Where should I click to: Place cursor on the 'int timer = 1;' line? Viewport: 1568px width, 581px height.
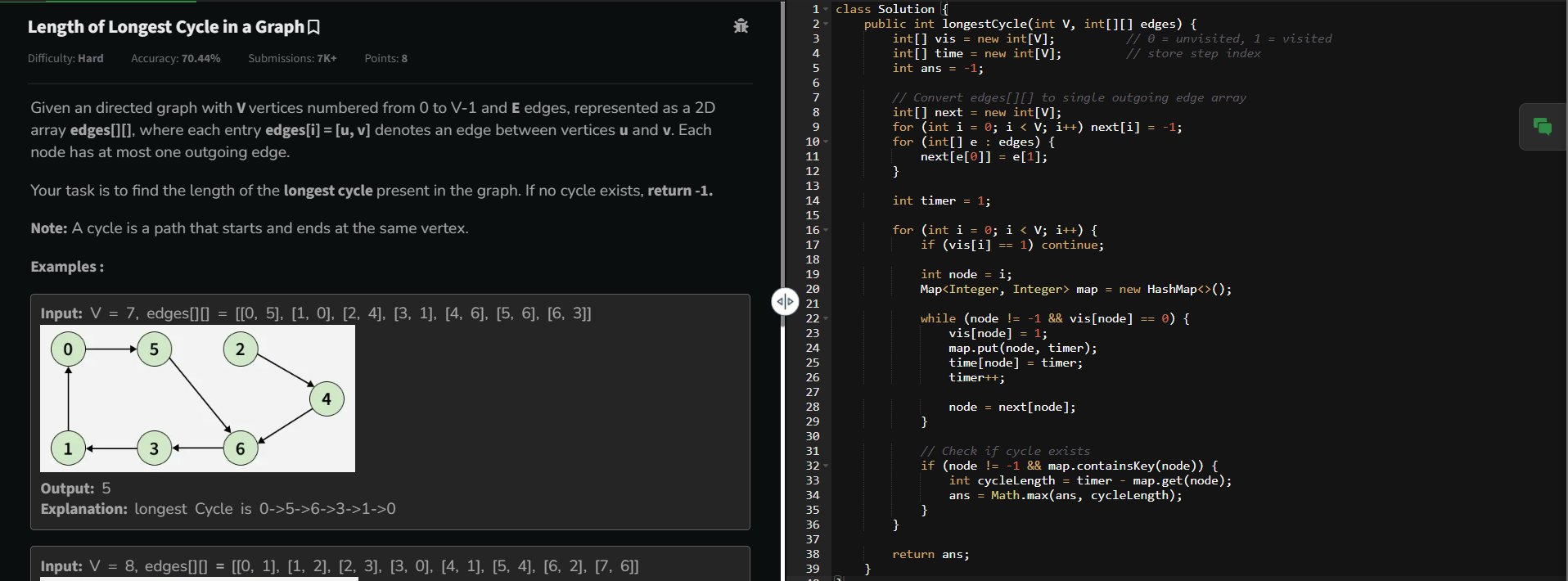[941, 200]
